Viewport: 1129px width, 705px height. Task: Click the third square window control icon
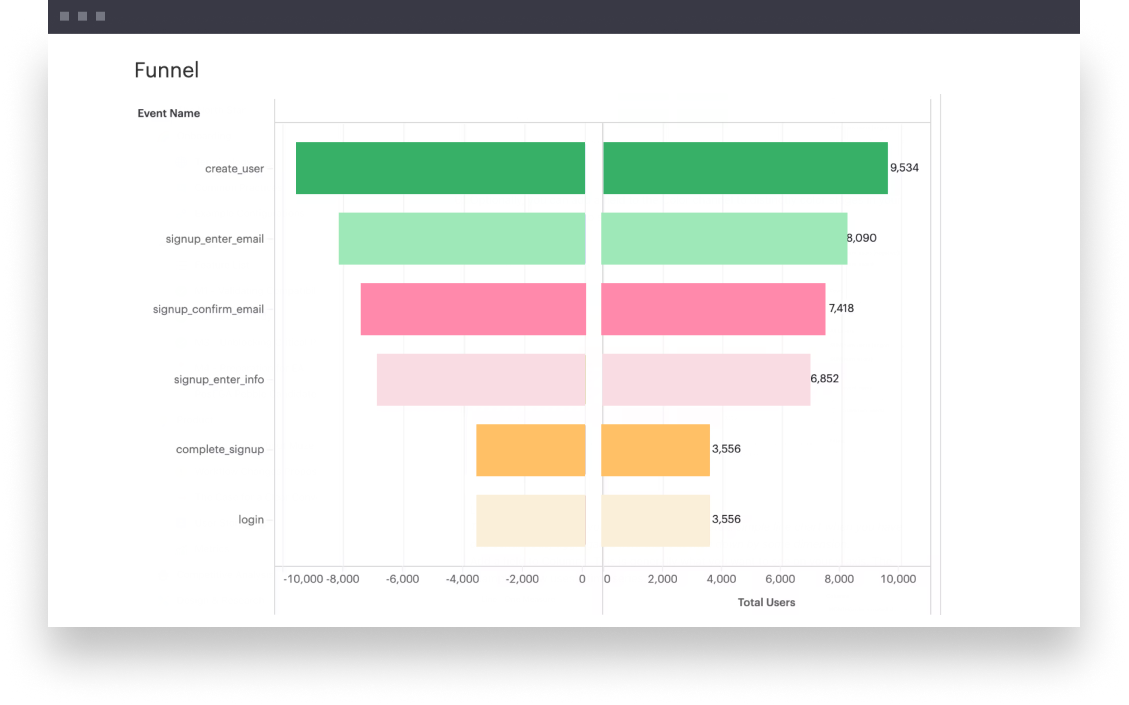coord(100,17)
